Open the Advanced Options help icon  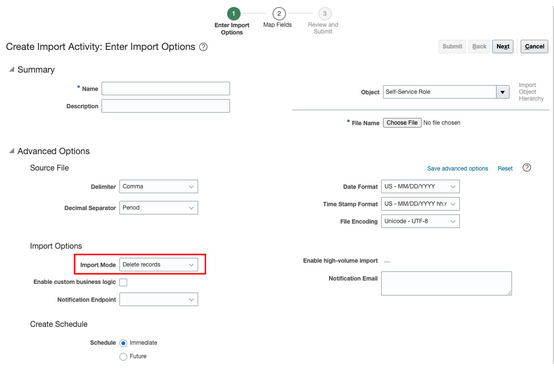pyautogui.click(x=526, y=168)
